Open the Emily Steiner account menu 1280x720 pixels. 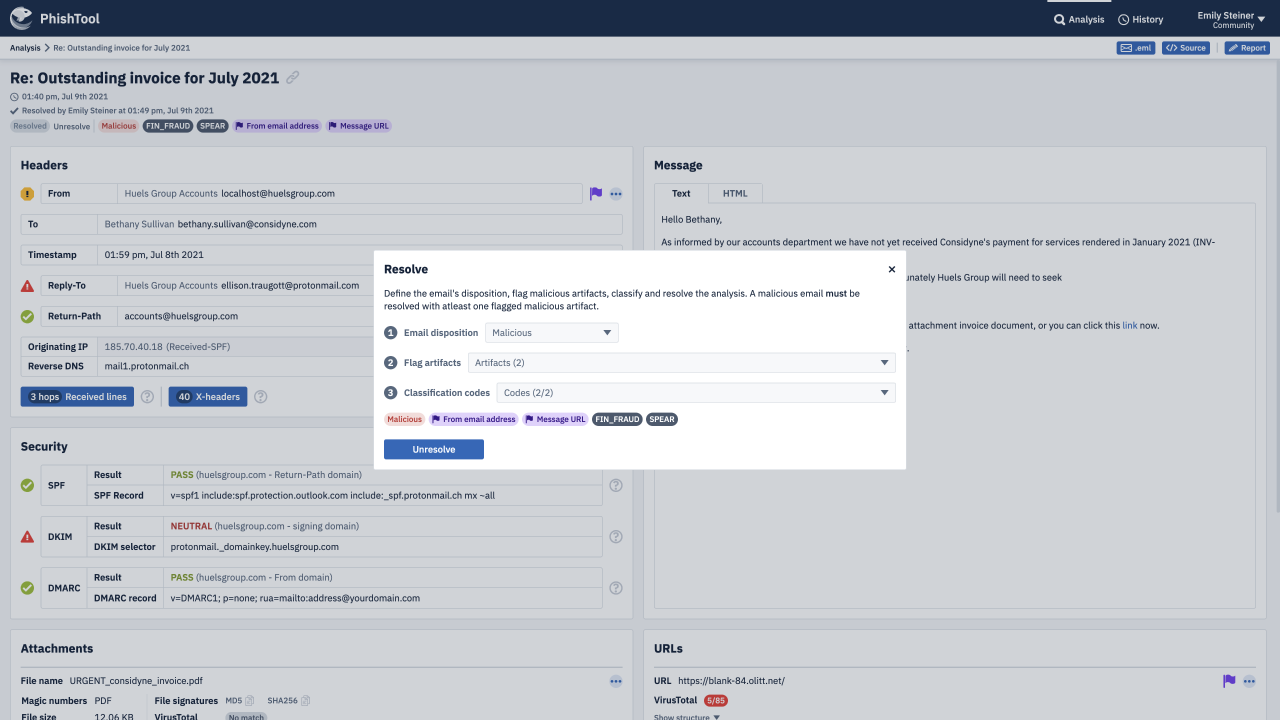(1231, 19)
